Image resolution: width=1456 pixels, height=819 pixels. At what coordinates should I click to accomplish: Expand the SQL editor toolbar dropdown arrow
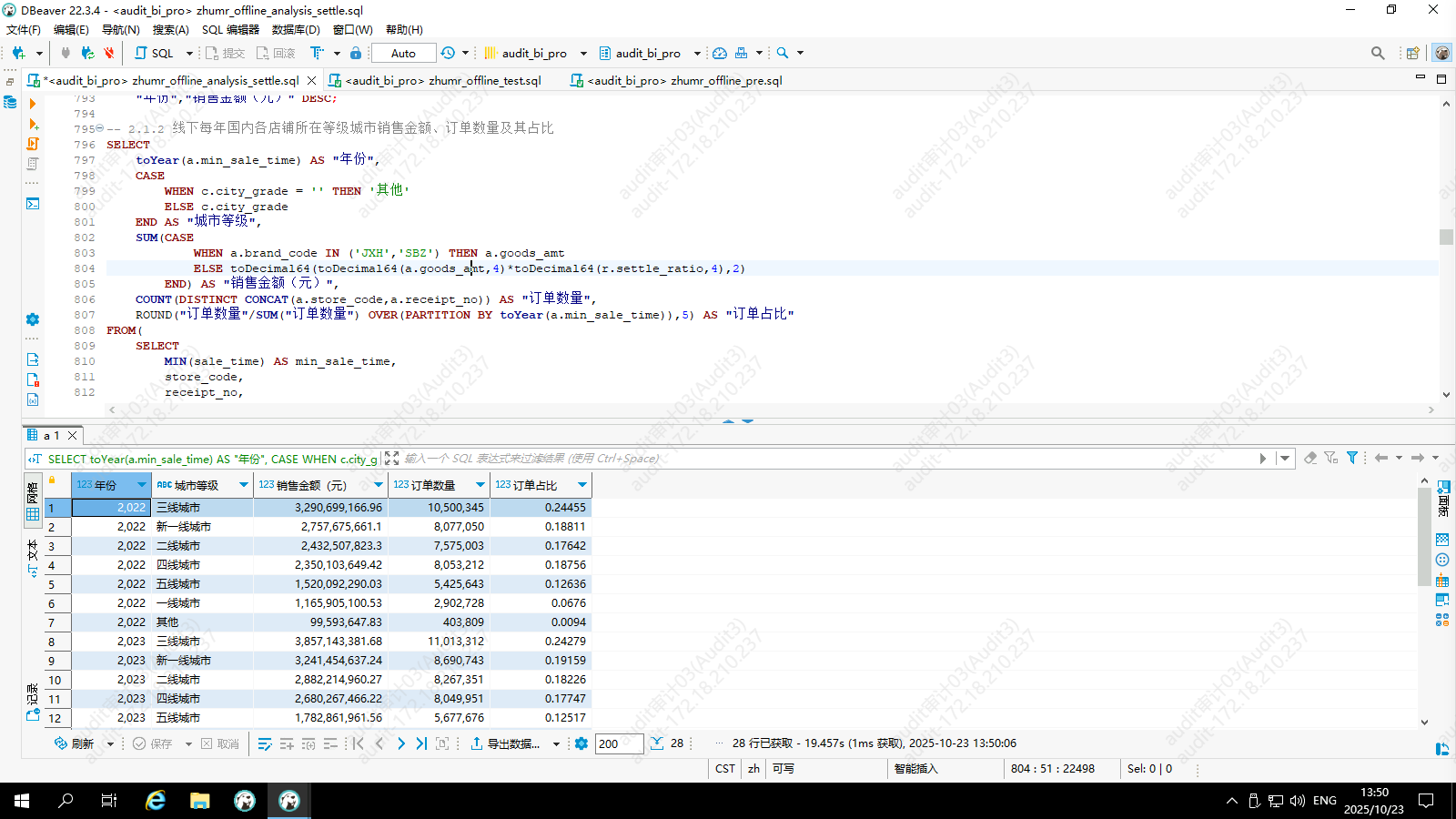pyautogui.click(x=189, y=54)
